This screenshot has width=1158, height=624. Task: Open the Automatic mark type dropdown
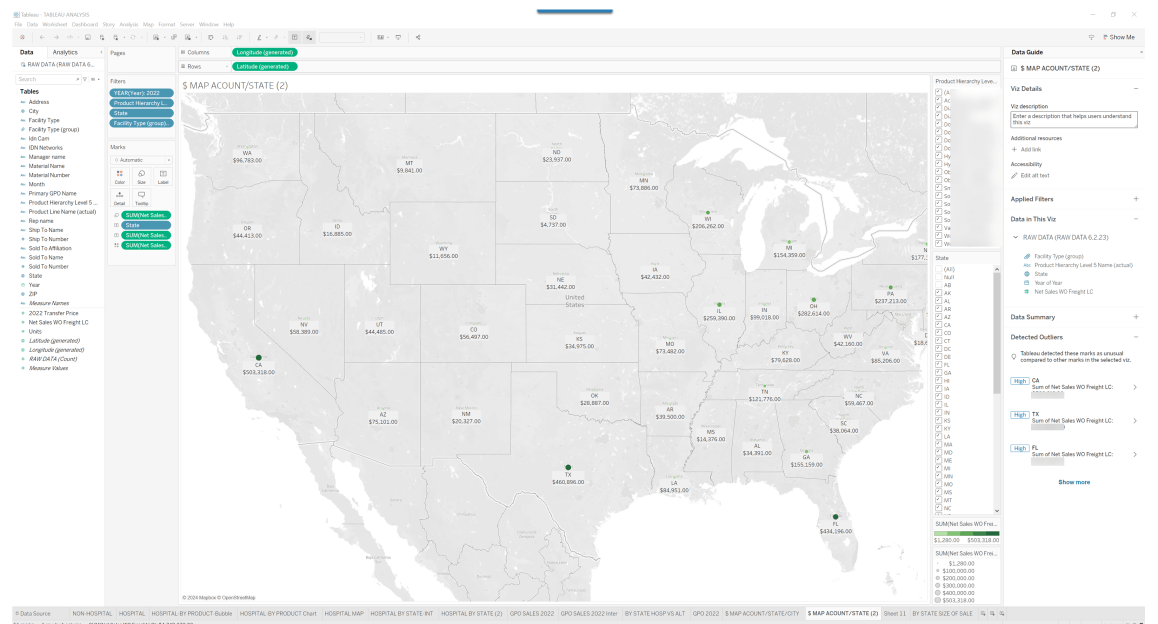[x=141, y=160]
